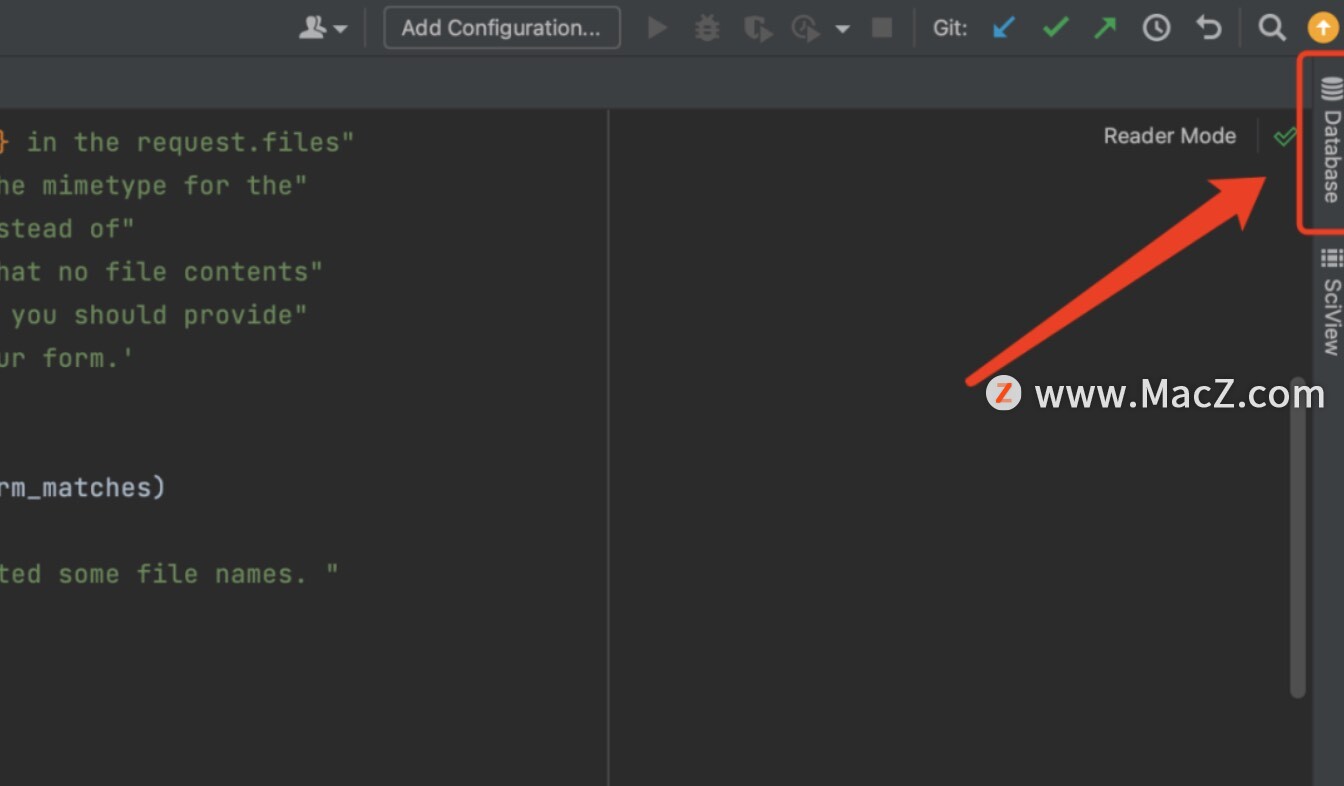This screenshot has width=1344, height=786.
Task: Click the green inspection checkmark icon
Action: pyautogui.click(x=1284, y=137)
